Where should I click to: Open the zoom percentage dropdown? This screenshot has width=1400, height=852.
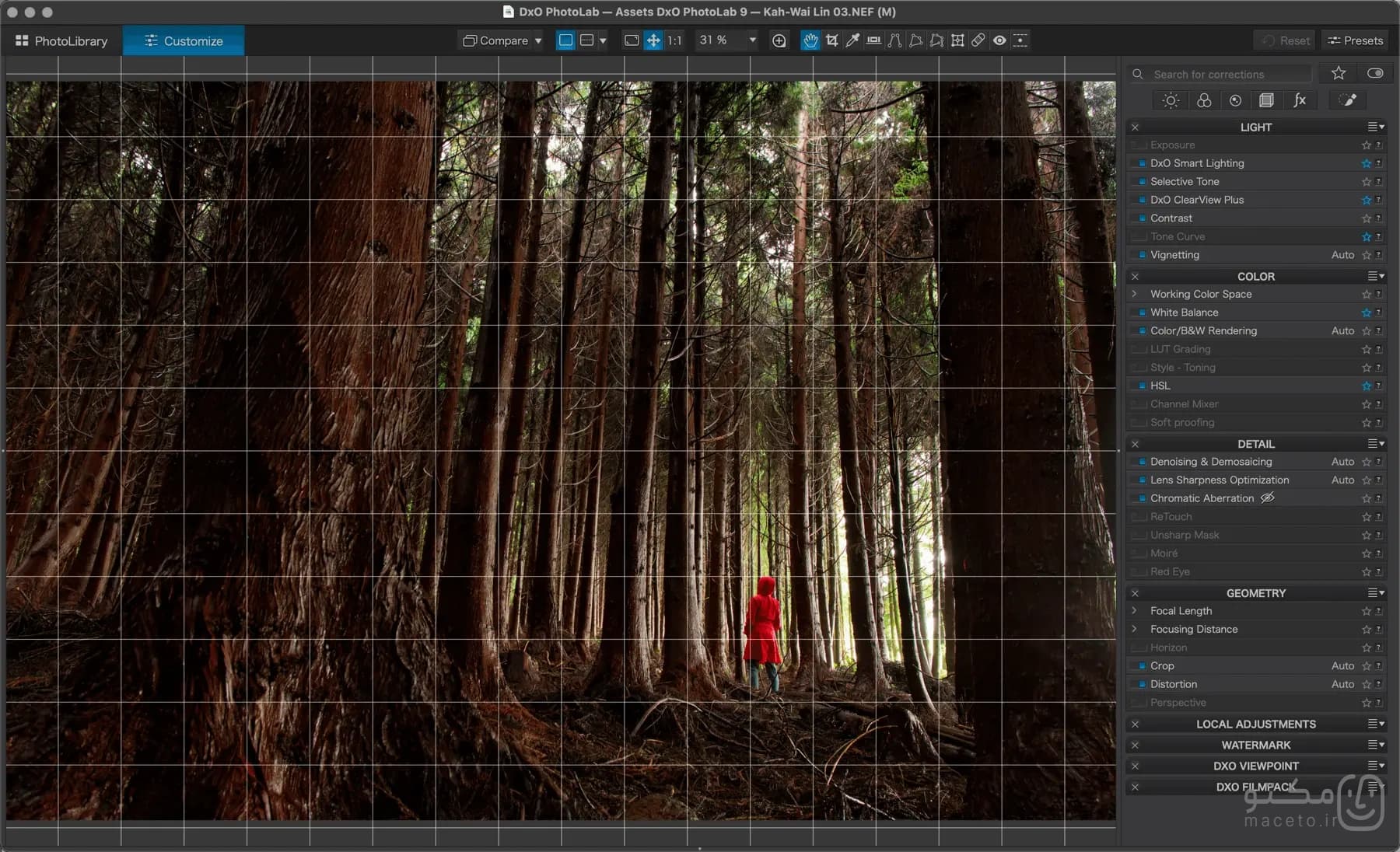(752, 40)
